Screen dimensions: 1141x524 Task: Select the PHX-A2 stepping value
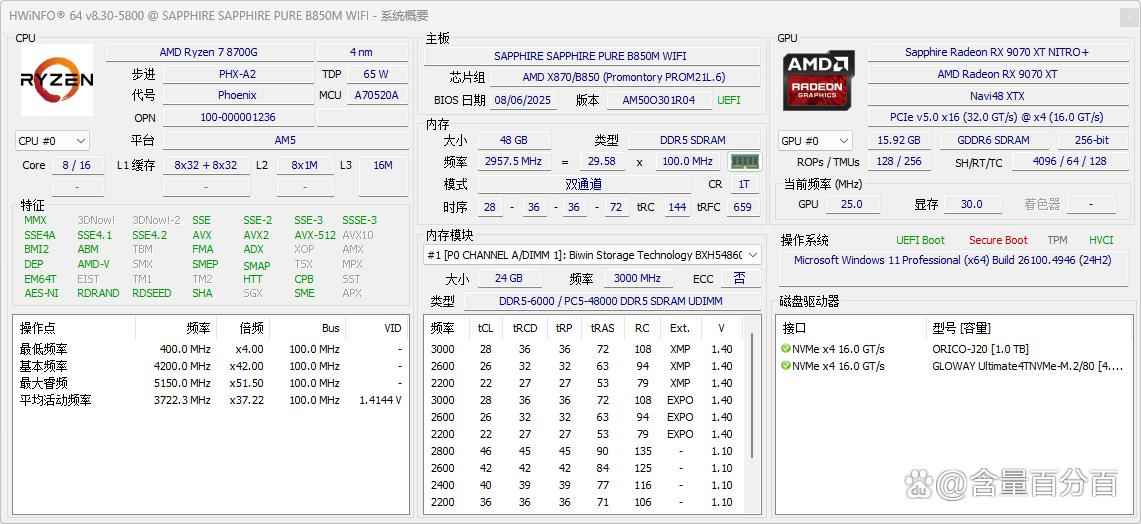[x=238, y=74]
